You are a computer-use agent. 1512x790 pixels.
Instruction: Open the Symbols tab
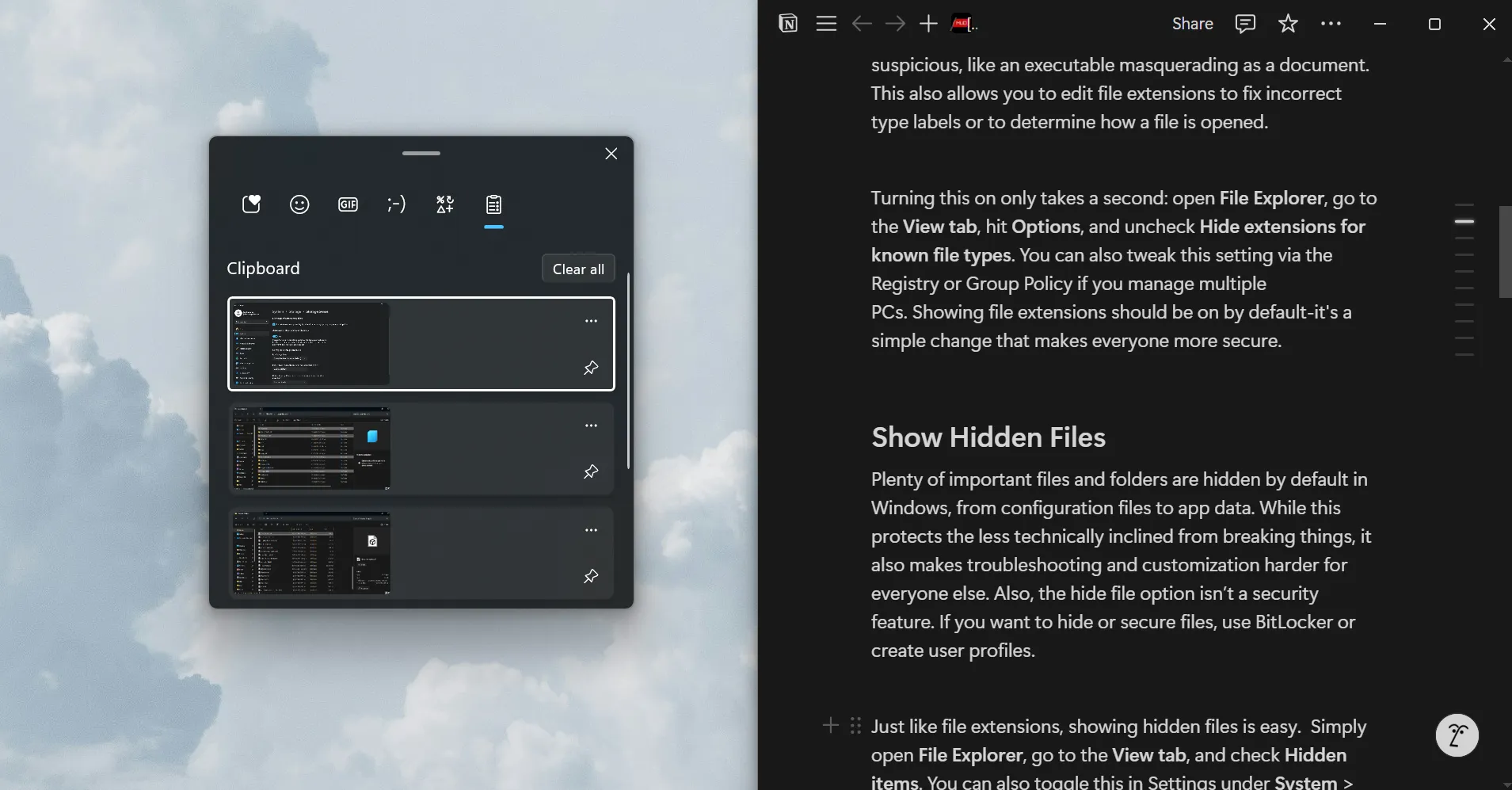(x=445, y=204)
